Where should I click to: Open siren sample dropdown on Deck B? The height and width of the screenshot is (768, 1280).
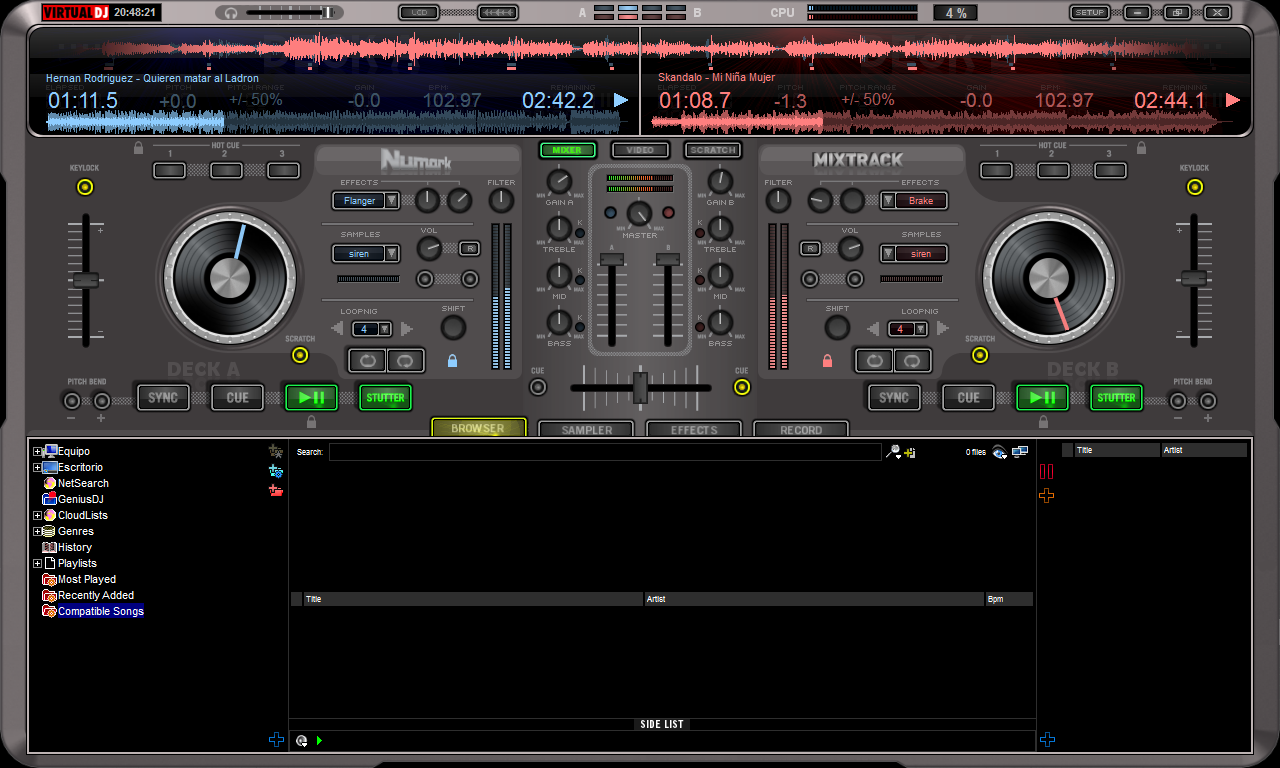tap(887, 253)
